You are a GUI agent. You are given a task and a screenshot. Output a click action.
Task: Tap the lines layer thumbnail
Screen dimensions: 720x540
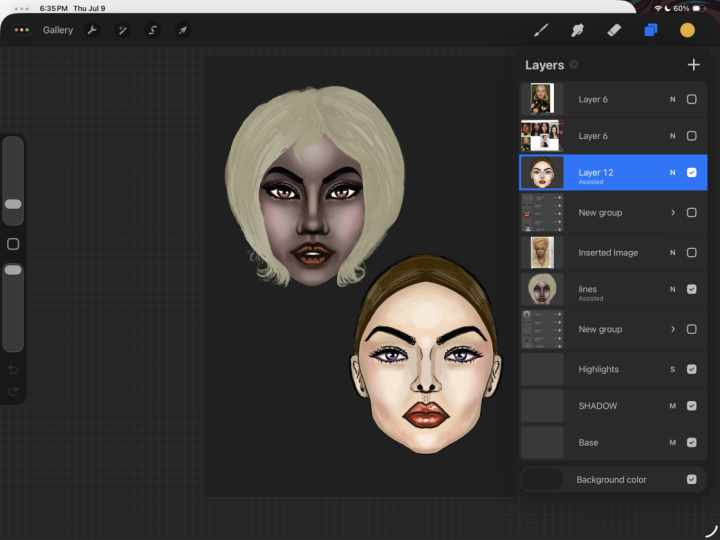(542, 289)
